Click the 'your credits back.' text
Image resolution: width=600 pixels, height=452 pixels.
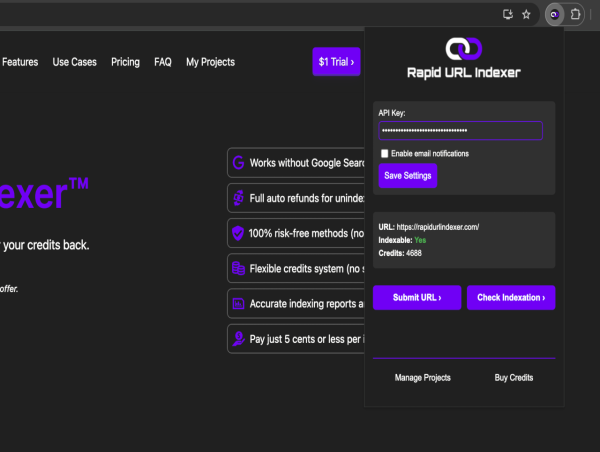click(x=46, y=245)
